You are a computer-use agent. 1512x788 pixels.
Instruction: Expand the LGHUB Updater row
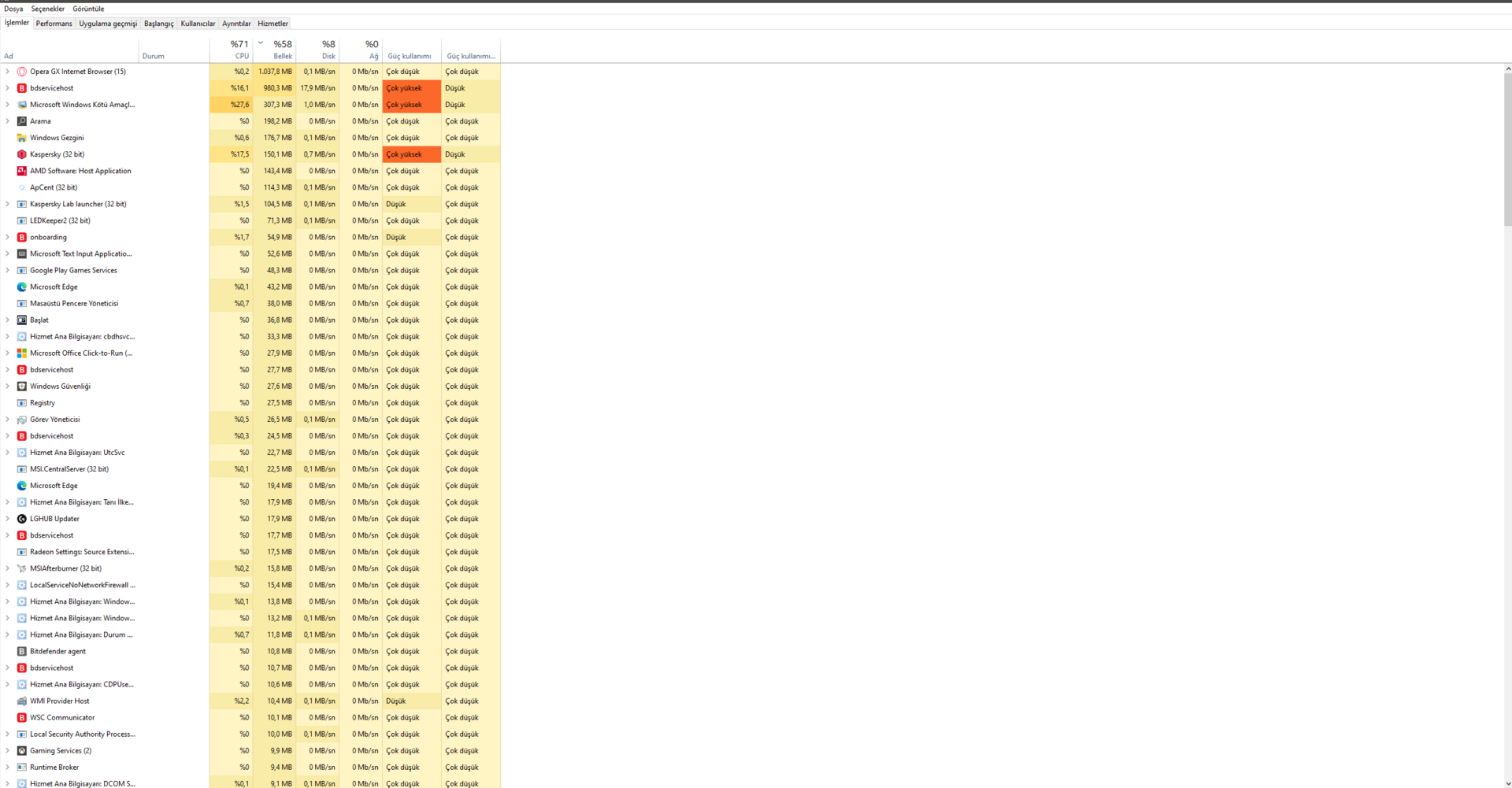click(x=8, y=519)
